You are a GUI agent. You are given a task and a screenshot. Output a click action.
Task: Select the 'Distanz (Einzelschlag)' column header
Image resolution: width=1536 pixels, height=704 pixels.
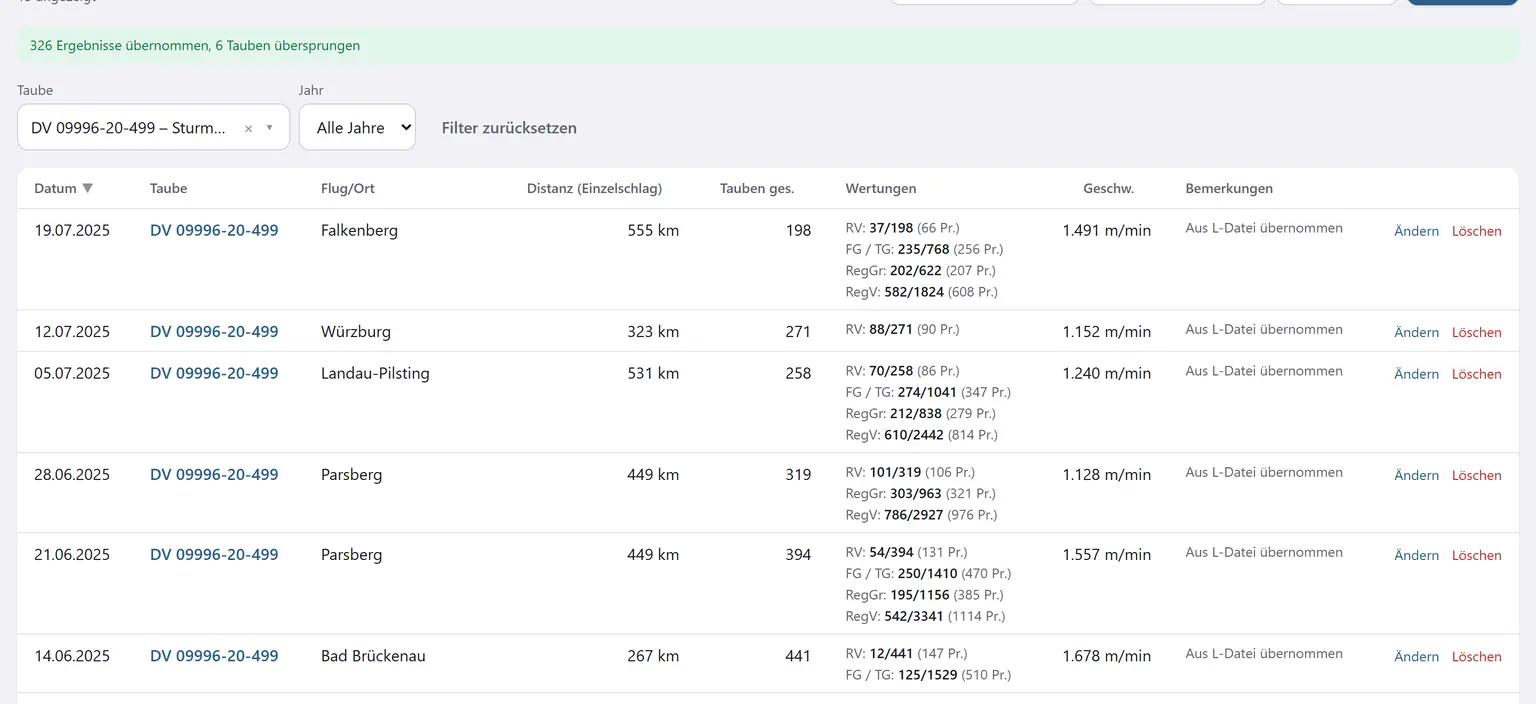click(x=594, y=188)
